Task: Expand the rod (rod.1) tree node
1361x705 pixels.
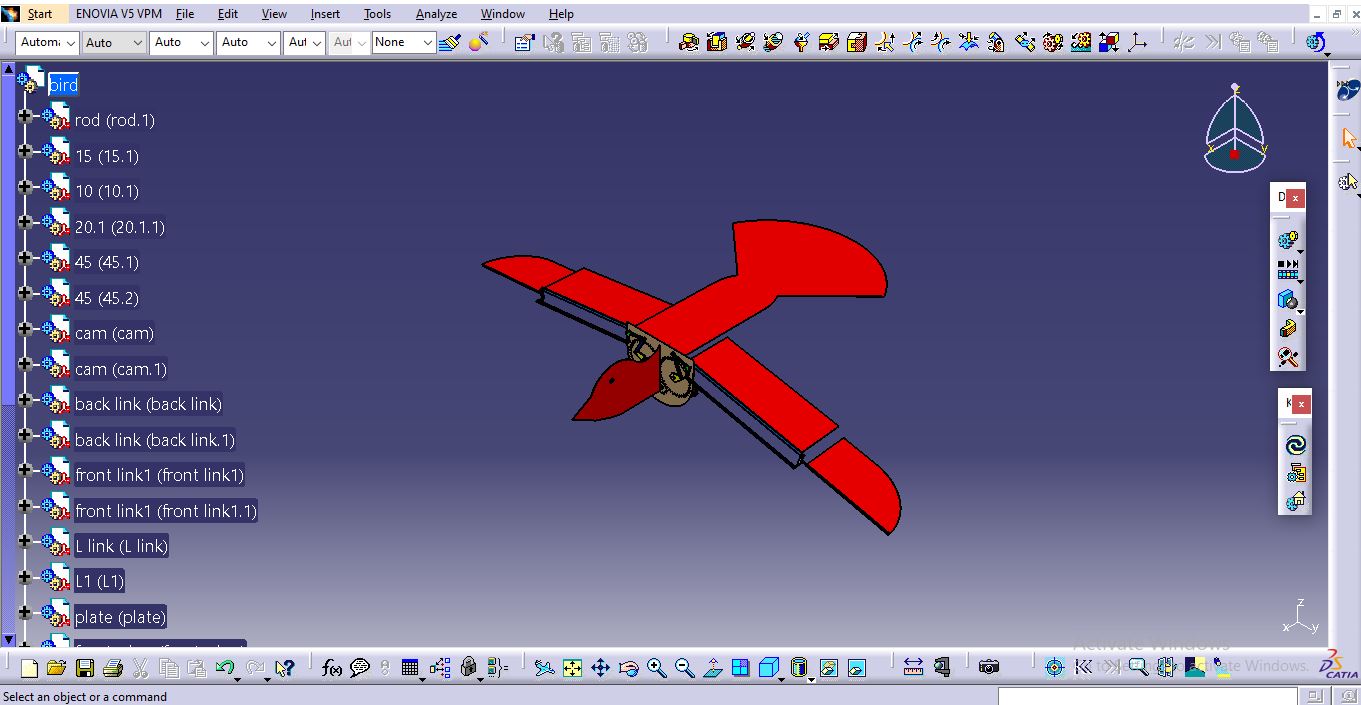Action: pos(25,116)
